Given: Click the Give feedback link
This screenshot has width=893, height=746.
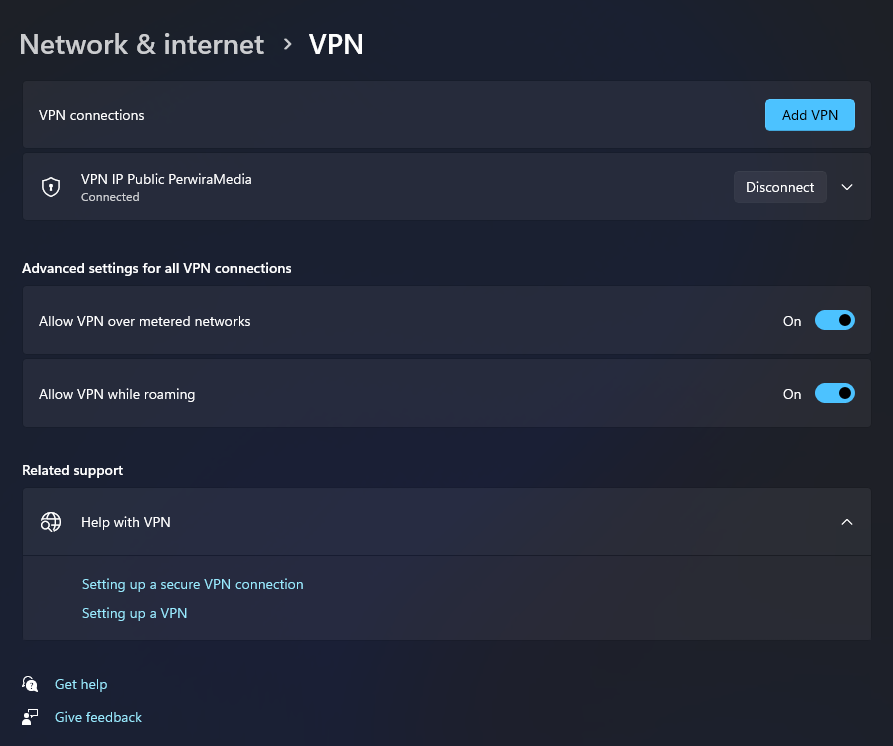Looking at the screenshot, I should 98,717.
